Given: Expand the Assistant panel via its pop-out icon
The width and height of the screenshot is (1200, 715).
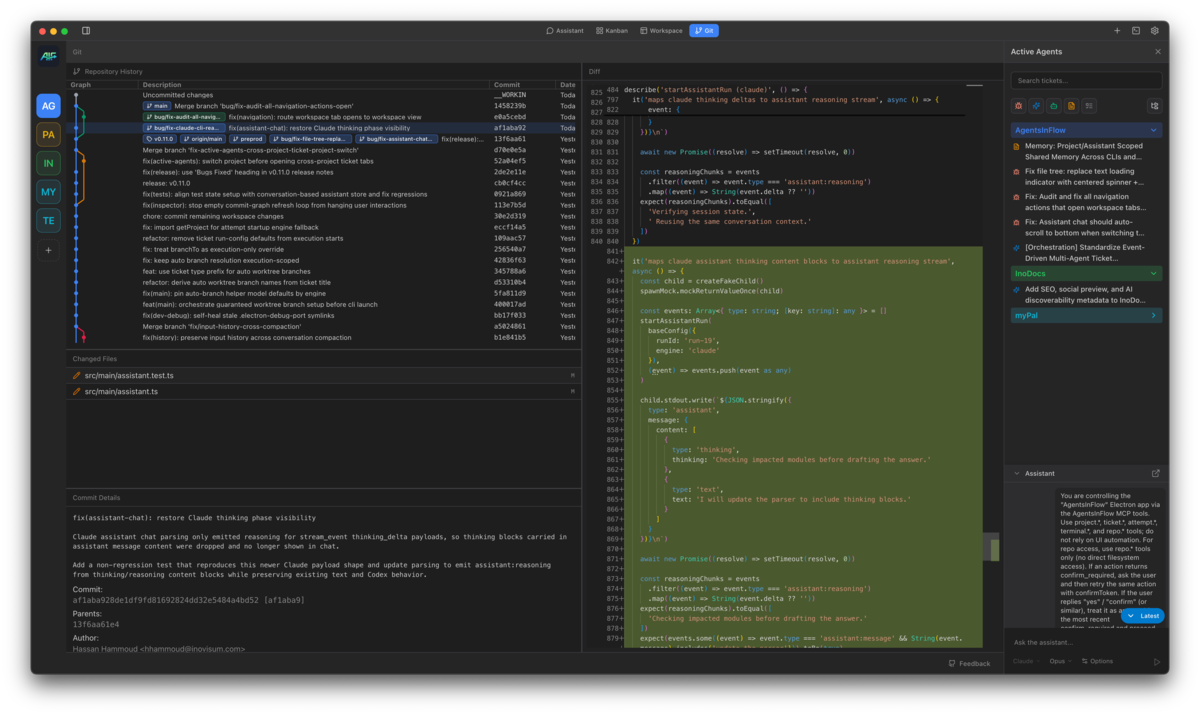Looking at the screenshot, I should pyautogui.click(x=1156, y=473).
